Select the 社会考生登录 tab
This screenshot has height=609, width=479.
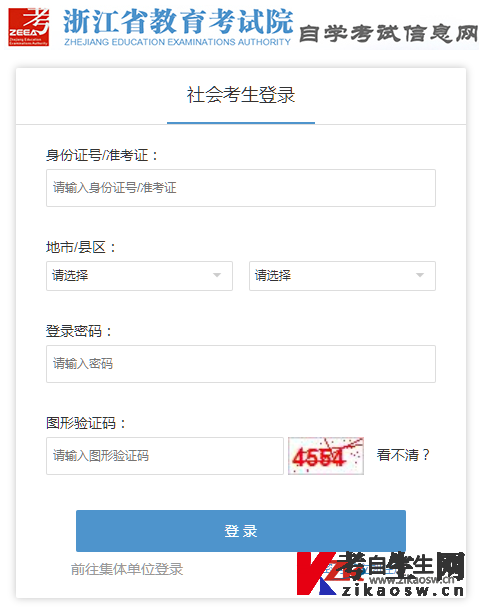pos(241,95)
